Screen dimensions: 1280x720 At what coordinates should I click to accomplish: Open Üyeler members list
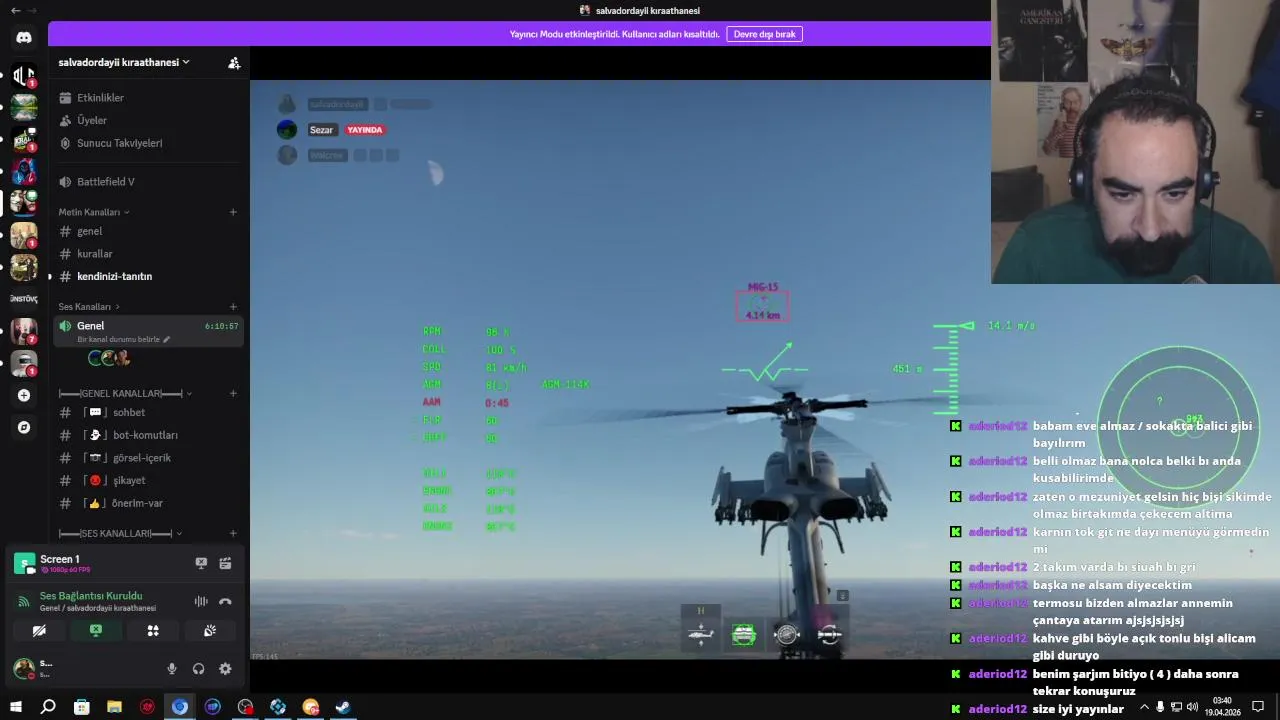coord(148,120)
